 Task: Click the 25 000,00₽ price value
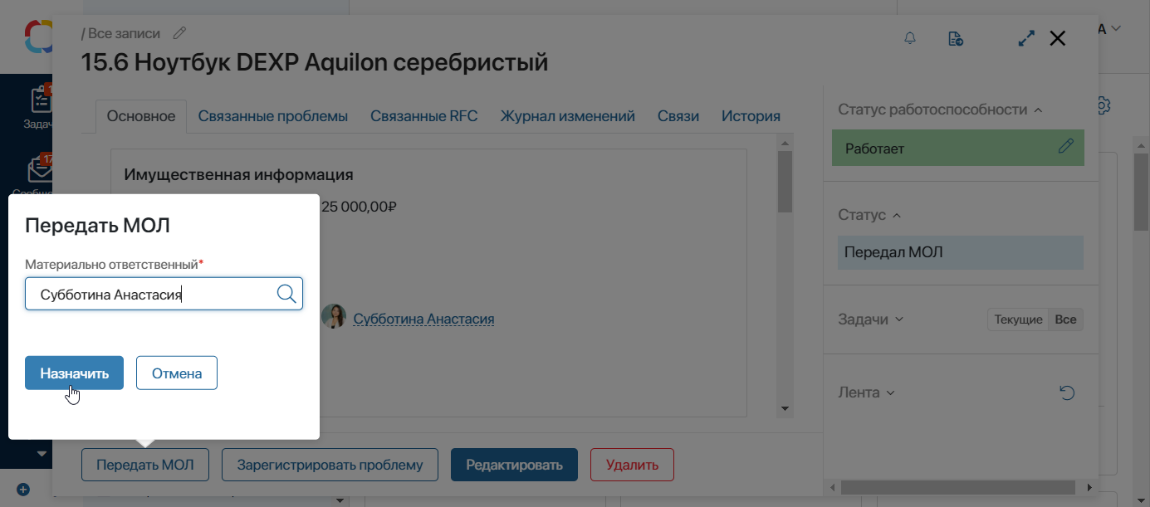[359, 207]
